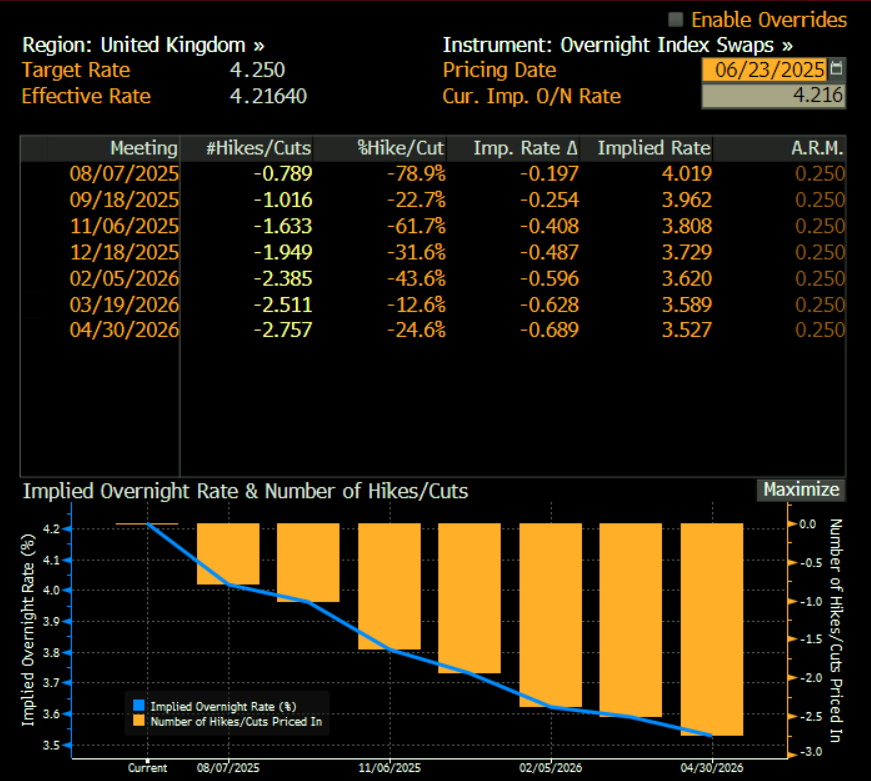Select the %Hike/Cut column header
This screenshot has width=871, height=781.
(401, 148)
